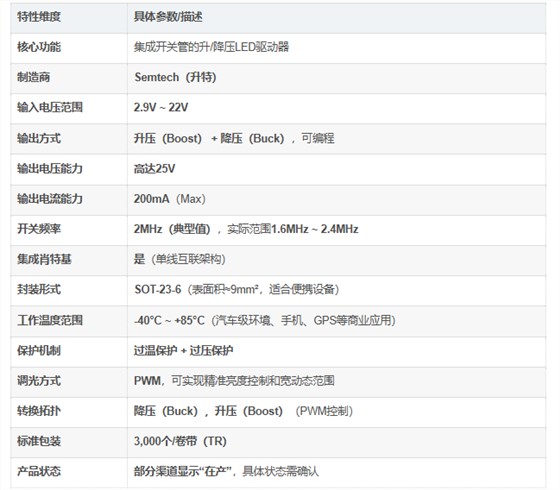Viewport: 560px width, 490px height.
Task: Select the '调光方式' row label
Action: 39,380
